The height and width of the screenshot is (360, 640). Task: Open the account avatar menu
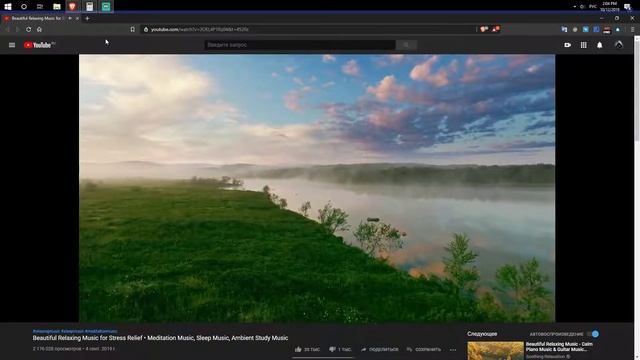(x=619, y=45)
